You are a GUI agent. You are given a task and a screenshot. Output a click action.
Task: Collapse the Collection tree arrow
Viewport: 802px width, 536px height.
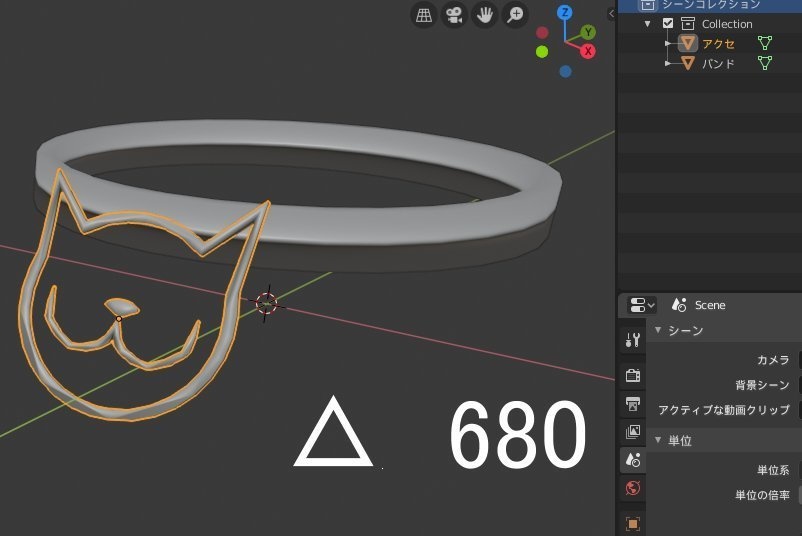[648, 24]
